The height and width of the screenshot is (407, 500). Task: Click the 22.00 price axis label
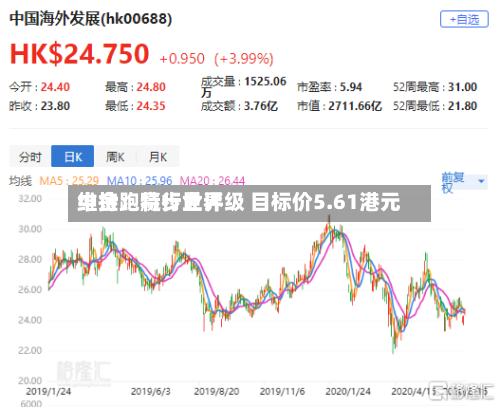[x=30, y=350]
